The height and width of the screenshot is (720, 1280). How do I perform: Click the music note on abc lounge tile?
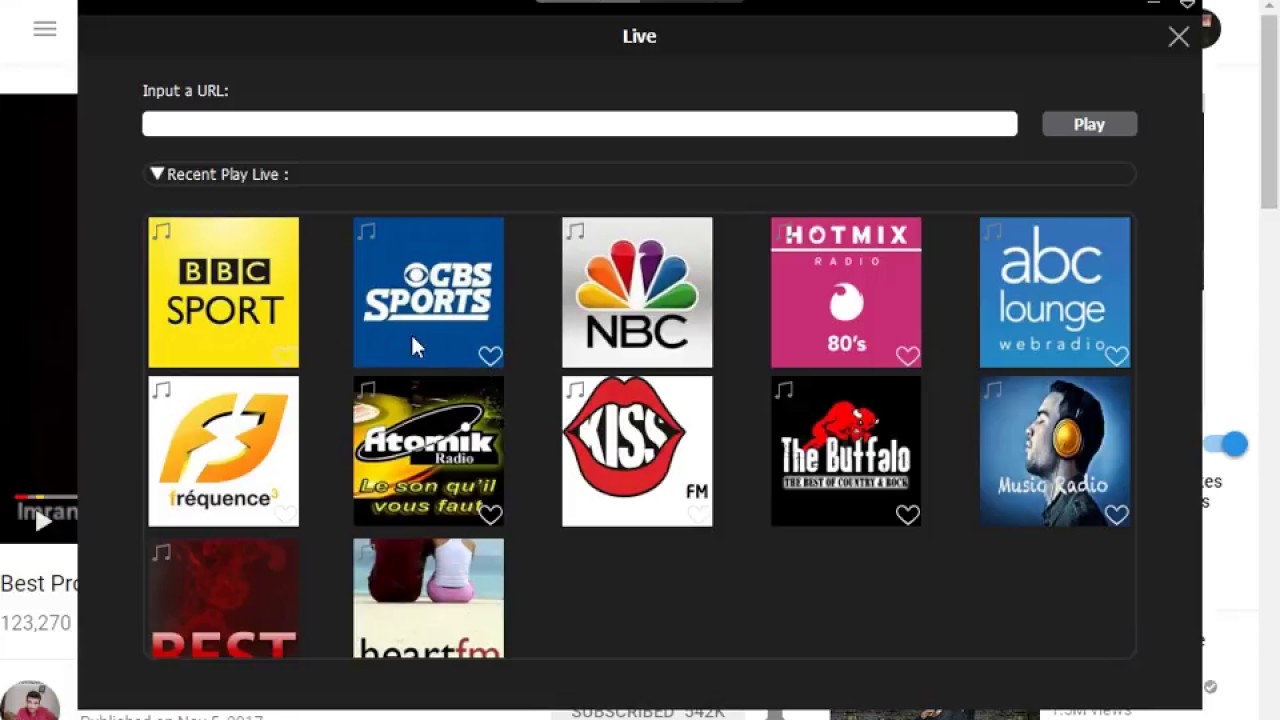coord(993,232)
